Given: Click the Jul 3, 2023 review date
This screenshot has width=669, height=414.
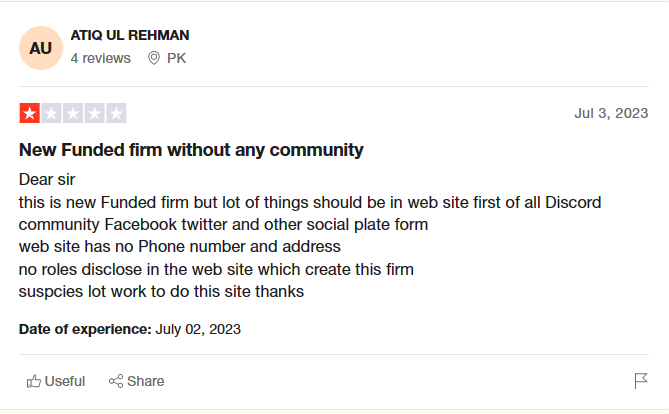Looking at the screenshot, I should tap(611, 113).
